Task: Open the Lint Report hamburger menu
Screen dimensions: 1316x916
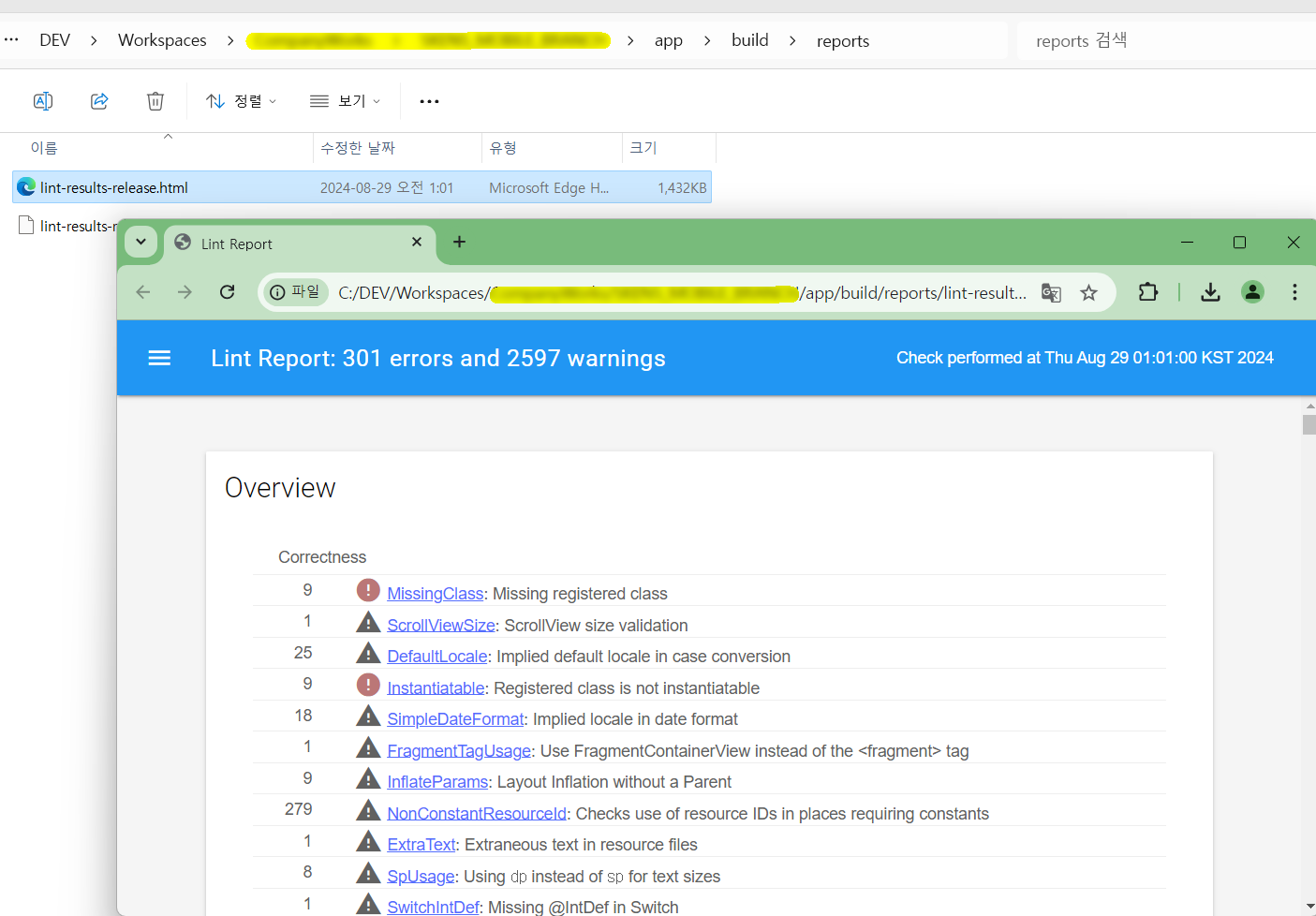Action: pos(159,358)
